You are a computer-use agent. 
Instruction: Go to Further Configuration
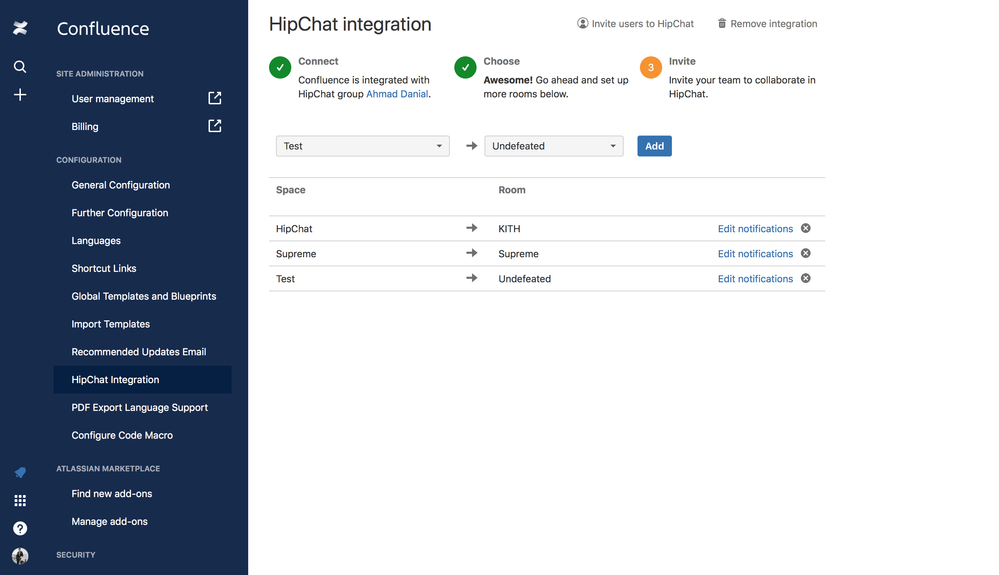pyautogui.click(x=120, y=213)
